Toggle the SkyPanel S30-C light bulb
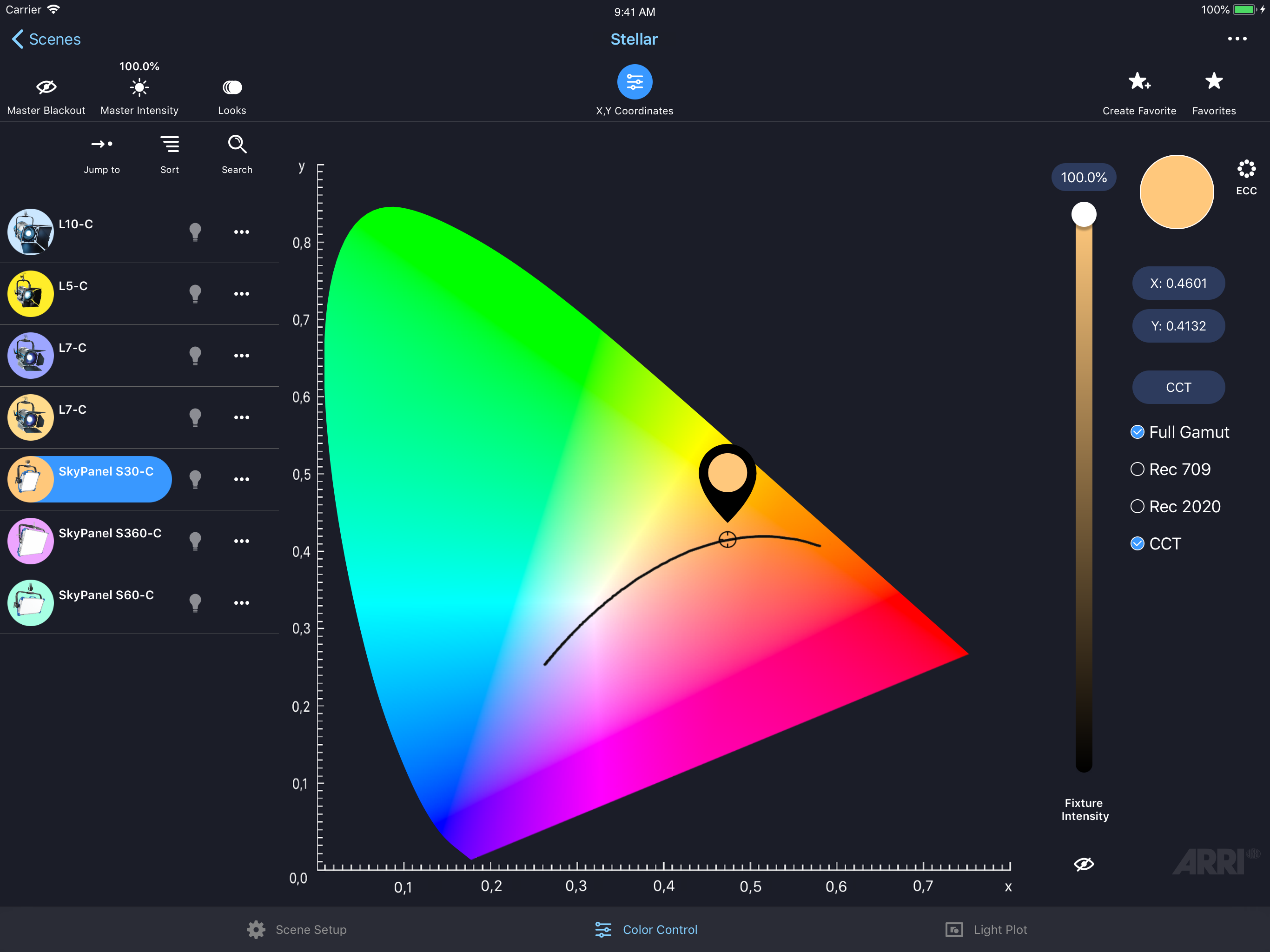Viewport: 1270px width, 952px height. coord(195,479)
